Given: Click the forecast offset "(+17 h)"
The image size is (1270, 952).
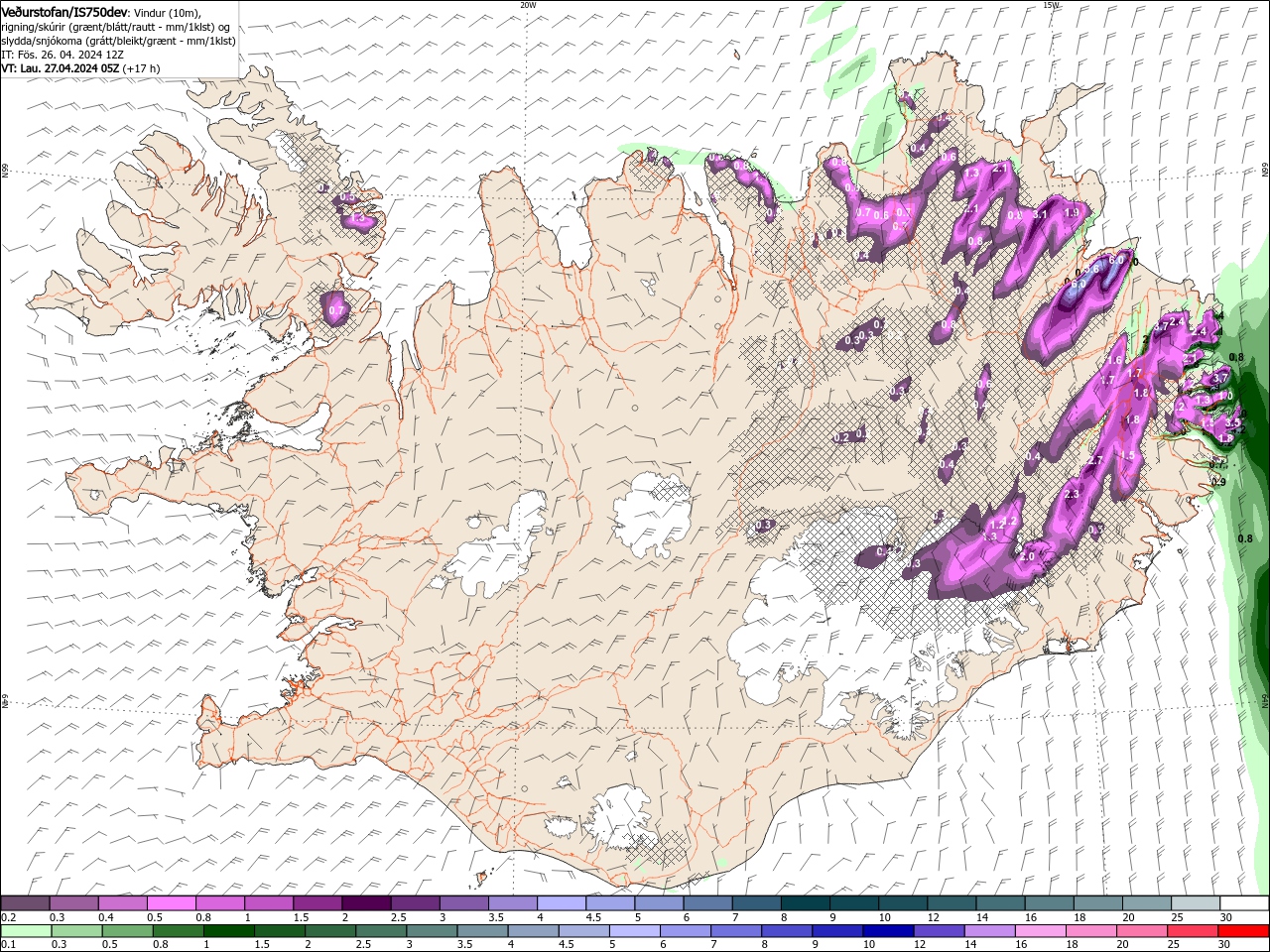Looking at the screenshot, I should pos(142,68).
